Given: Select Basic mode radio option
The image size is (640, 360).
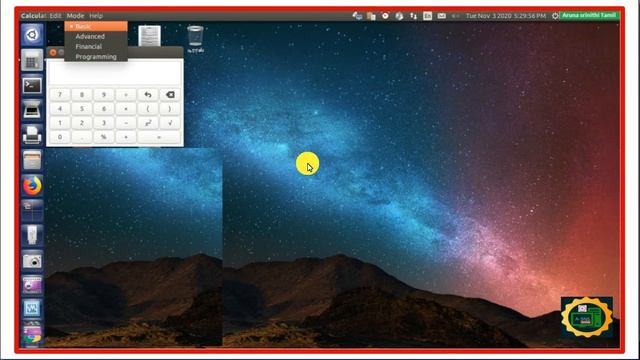Looking at the screenshot, I should pos(96,27).
